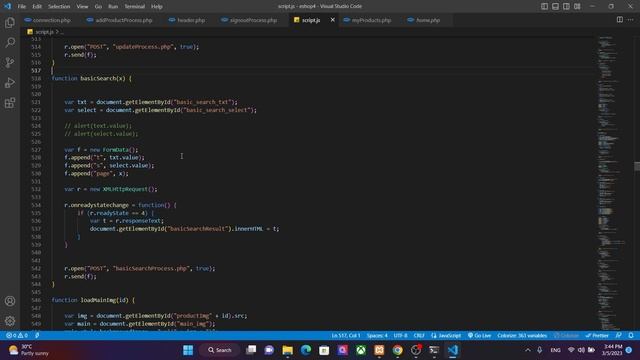Toggle the bottom panel layout icon

(556, 6)
